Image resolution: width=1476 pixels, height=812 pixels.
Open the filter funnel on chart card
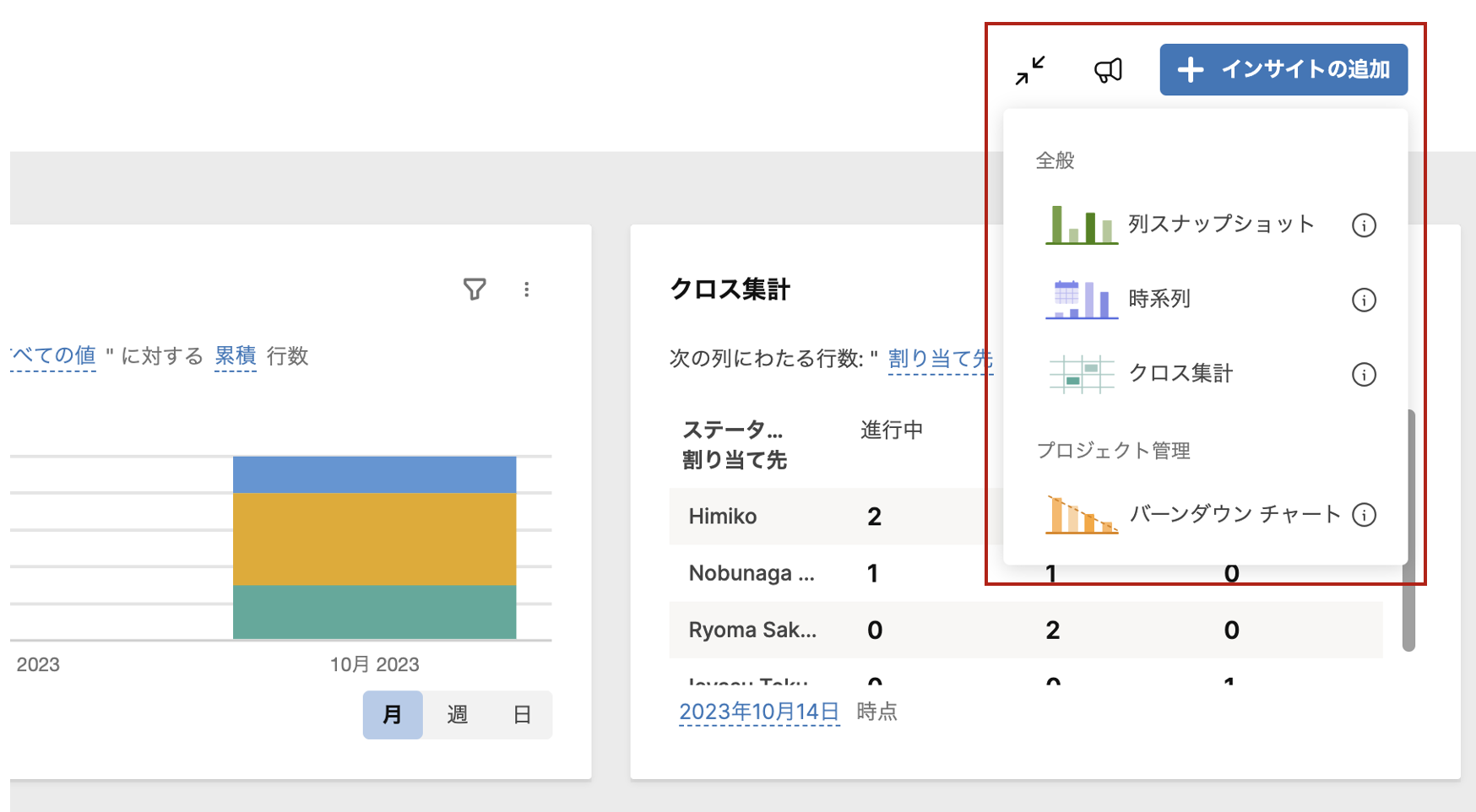pos(475,290)
